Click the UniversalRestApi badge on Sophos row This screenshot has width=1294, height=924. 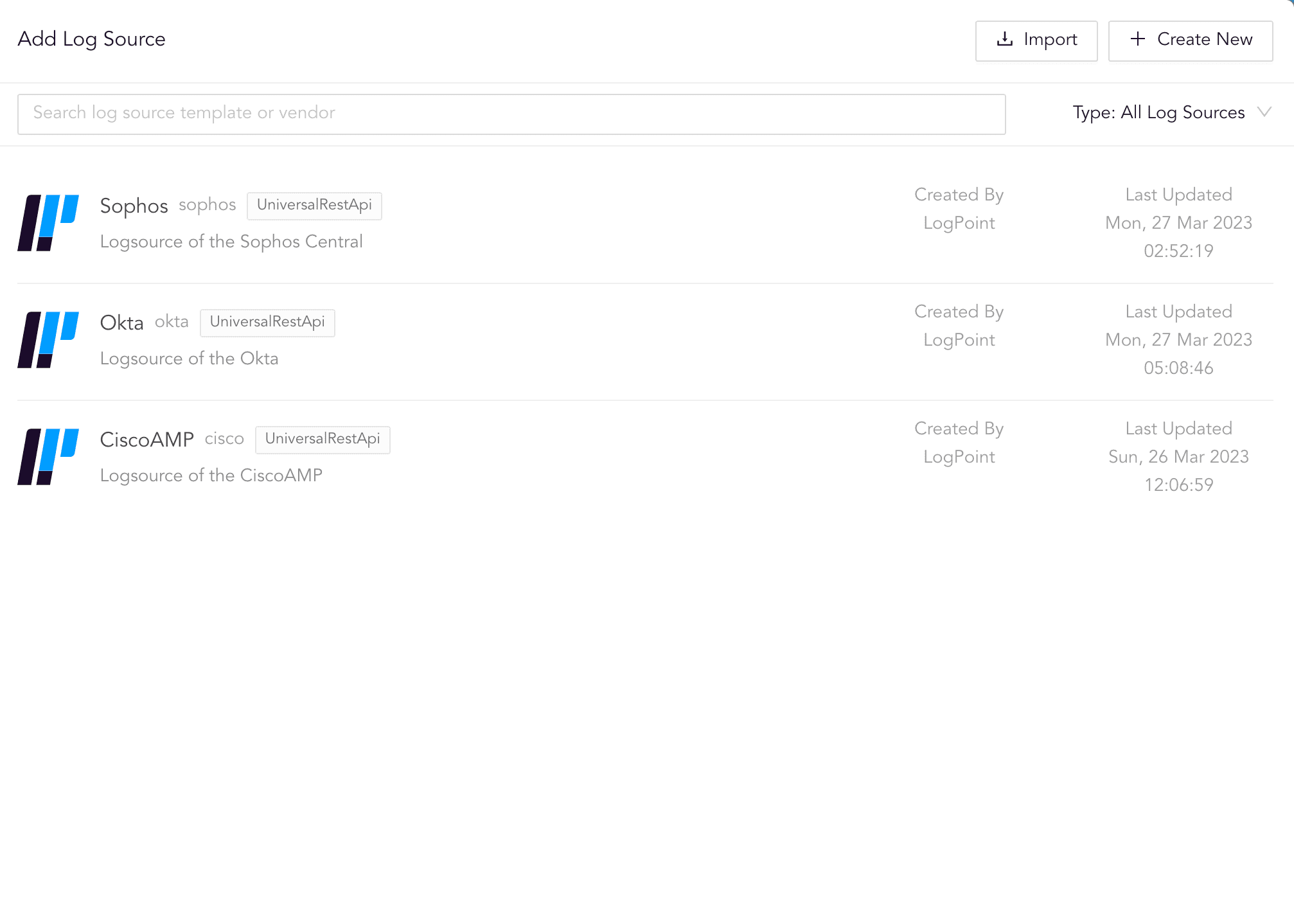(x=314, y=206)
